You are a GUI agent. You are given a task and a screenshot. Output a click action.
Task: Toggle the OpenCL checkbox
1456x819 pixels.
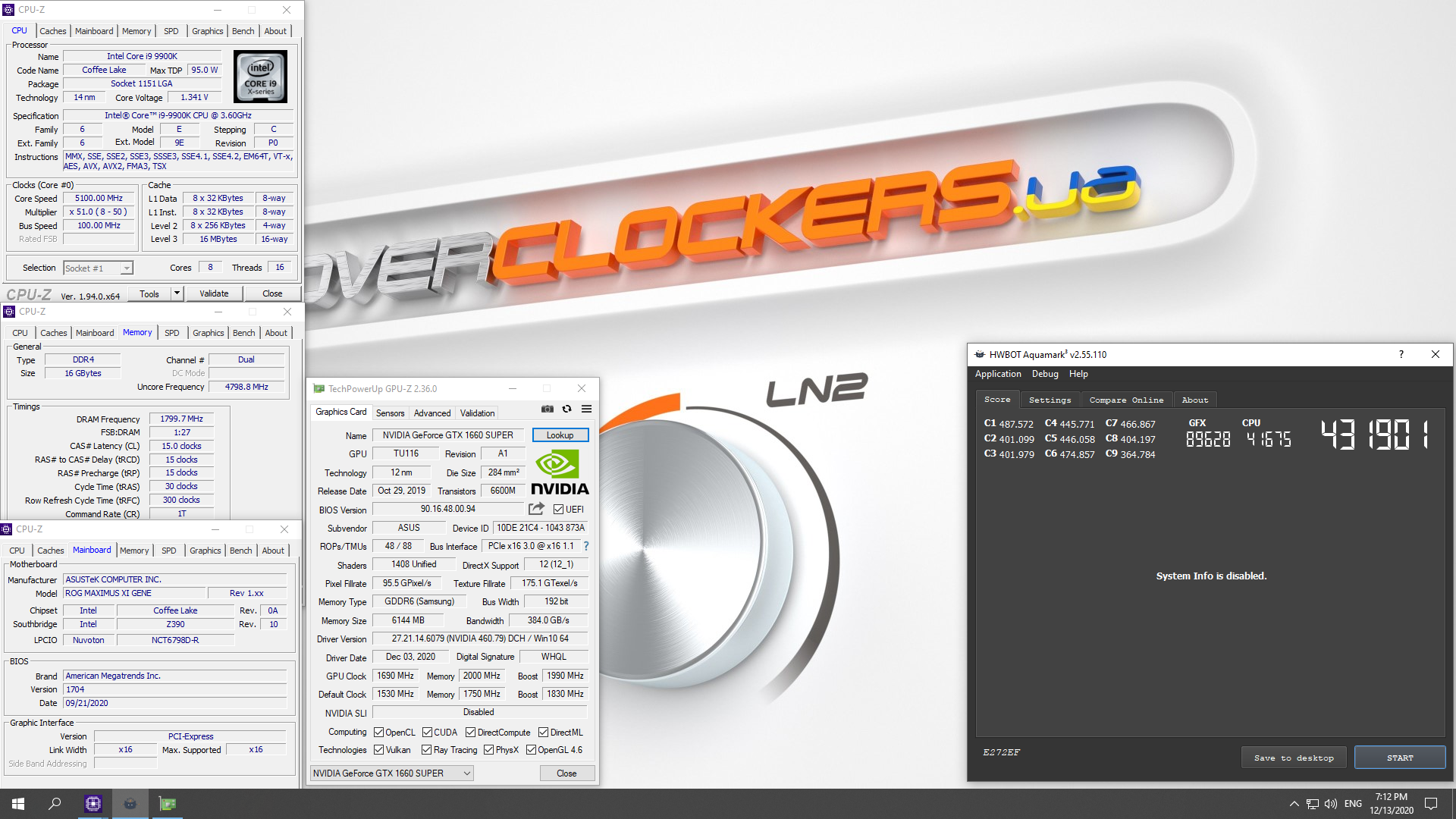[x=378, y=733]
